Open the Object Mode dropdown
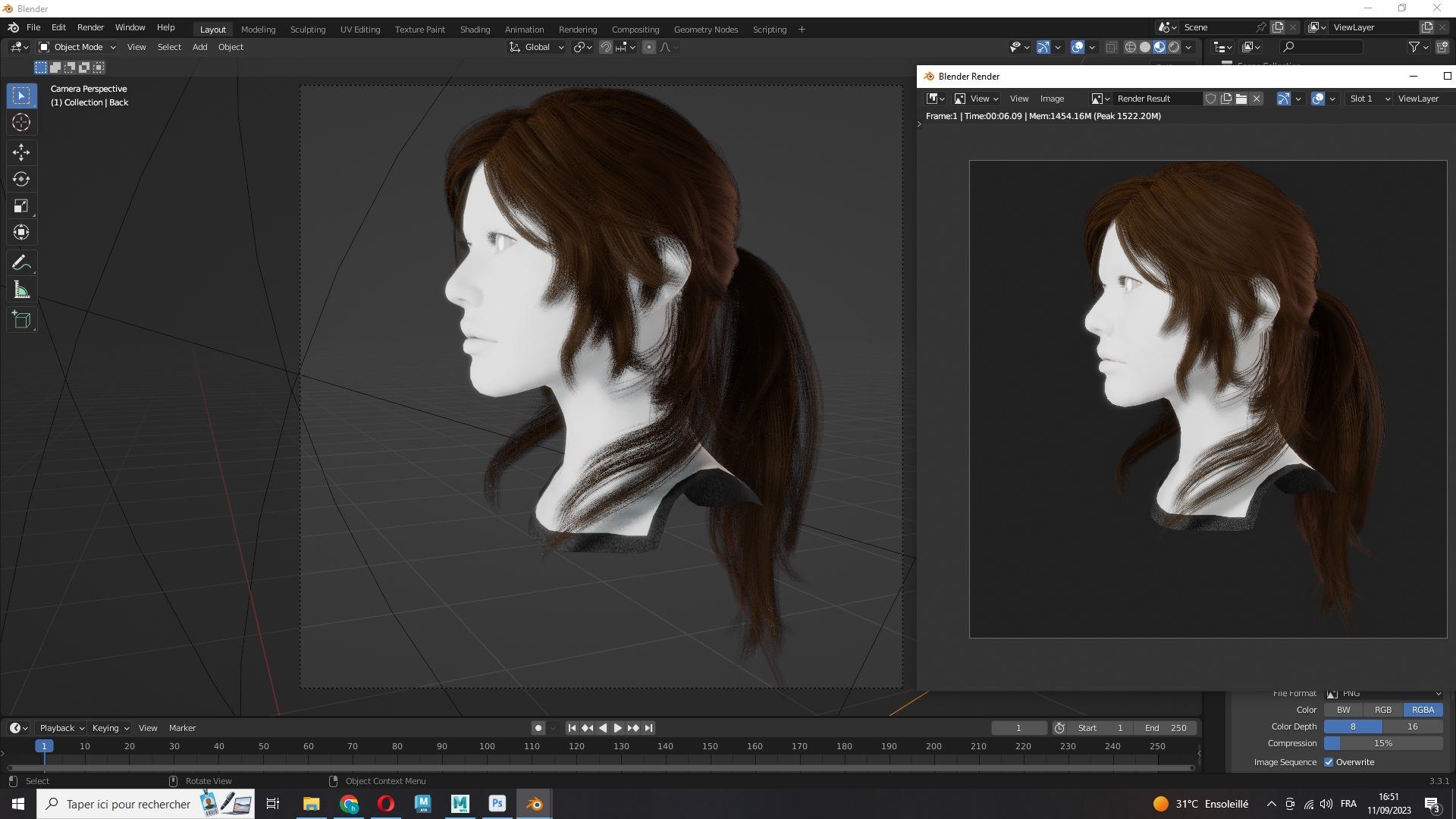The image size is (1456, 819). click(x=77, y=47)
